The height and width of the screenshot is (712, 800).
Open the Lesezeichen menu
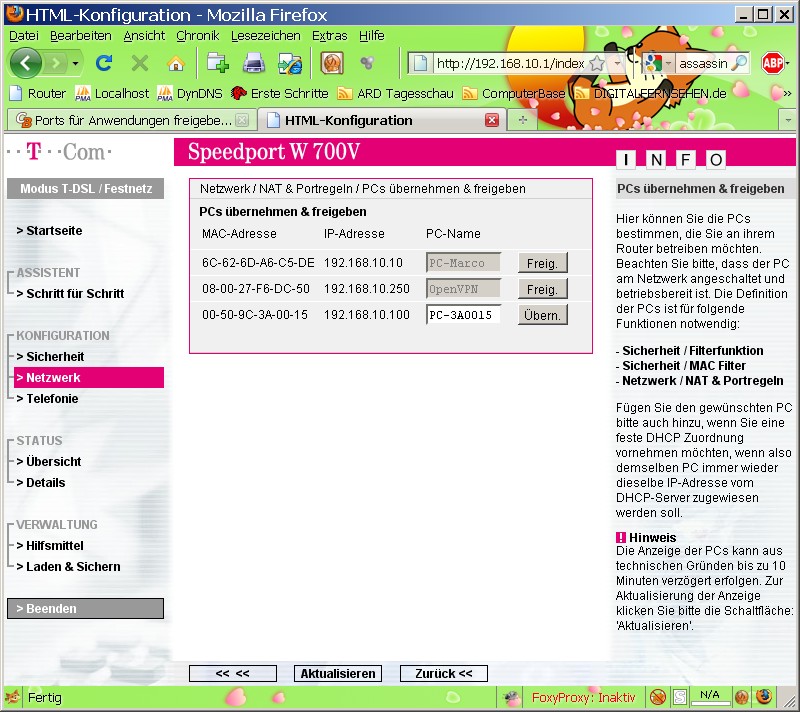tap(265, 36)
